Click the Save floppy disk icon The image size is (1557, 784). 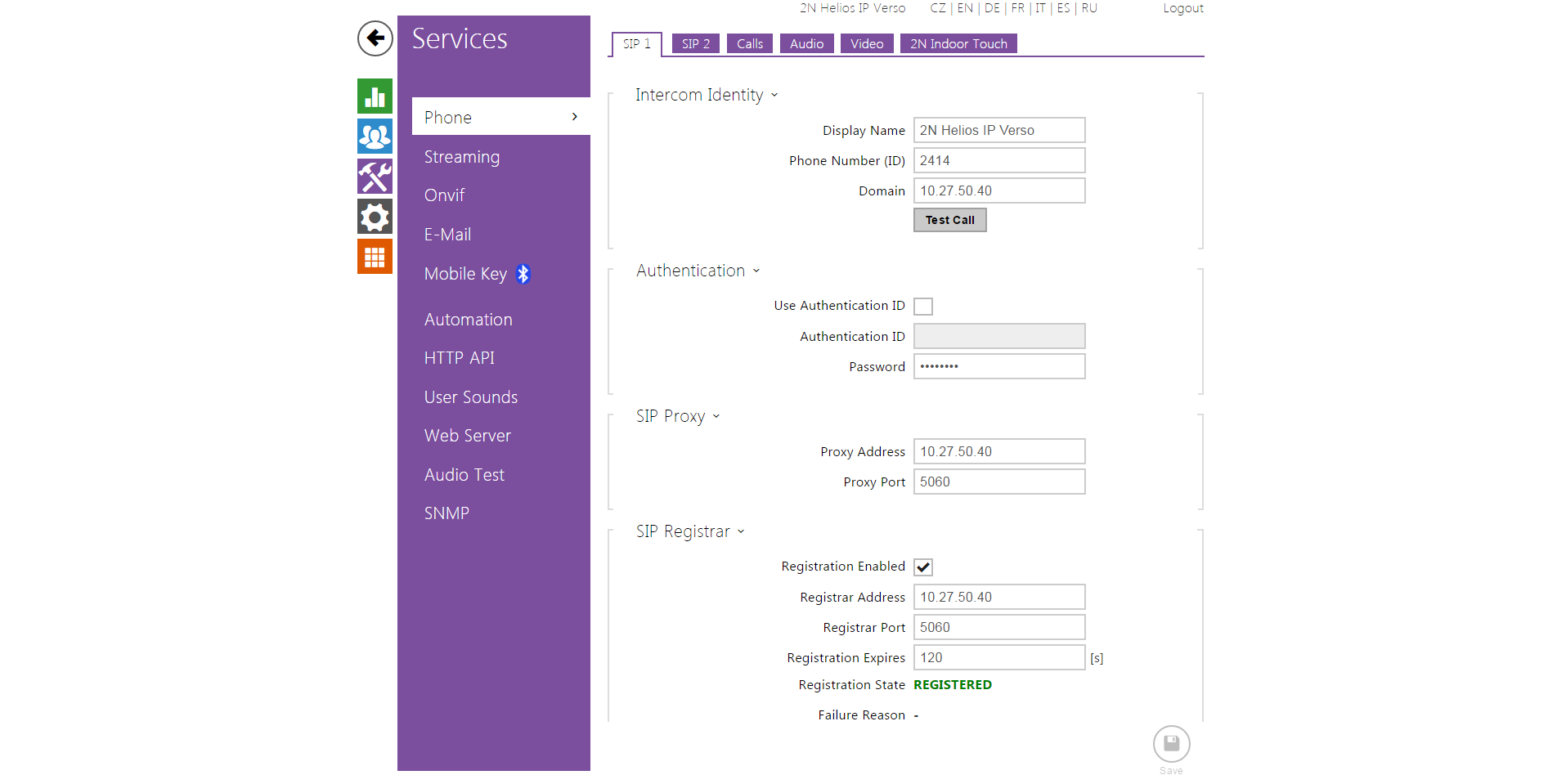(x=1171, y=744)
